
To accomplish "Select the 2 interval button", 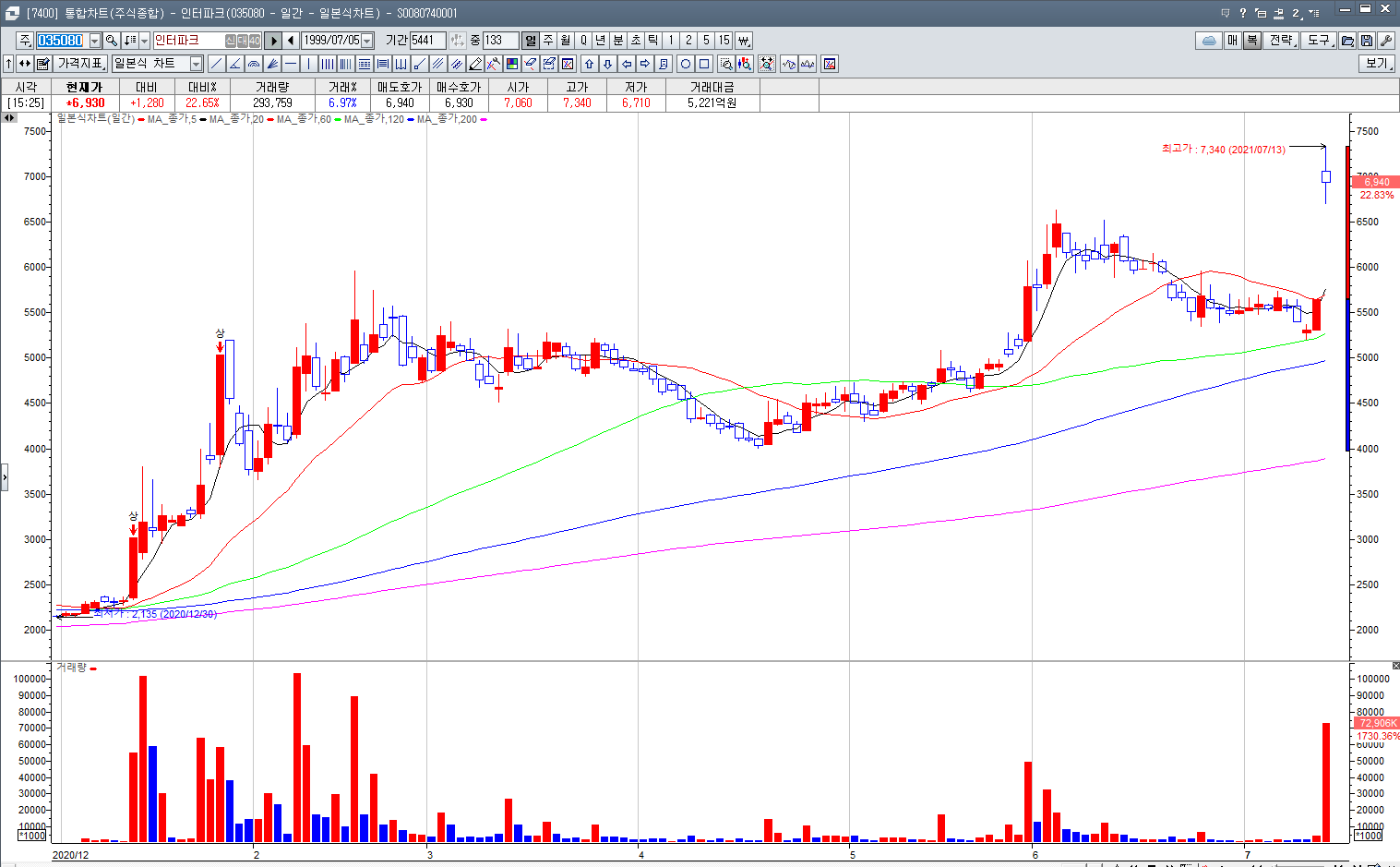I will point(688,41).
